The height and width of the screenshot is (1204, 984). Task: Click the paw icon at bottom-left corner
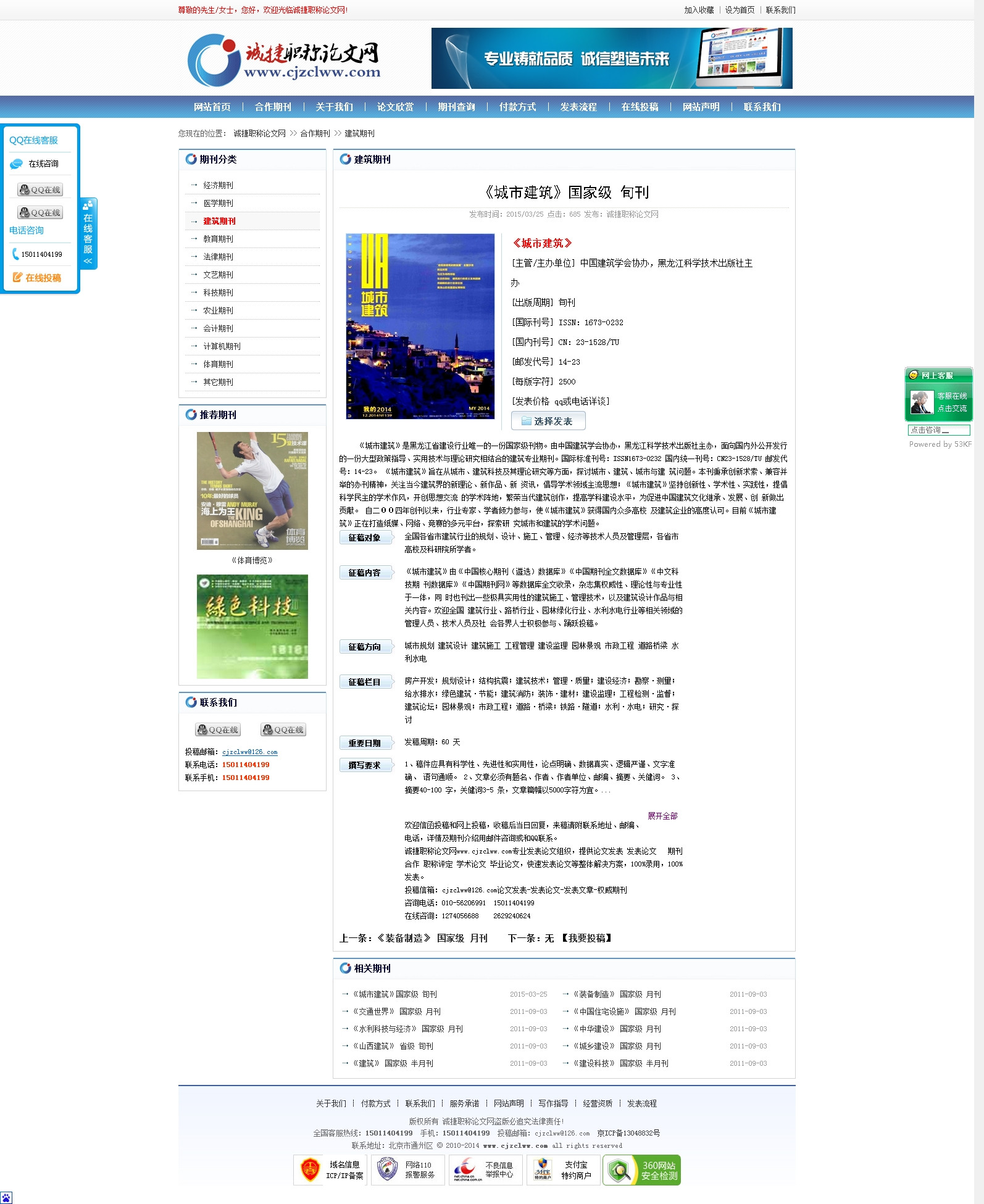click(x=6, y=1198)
